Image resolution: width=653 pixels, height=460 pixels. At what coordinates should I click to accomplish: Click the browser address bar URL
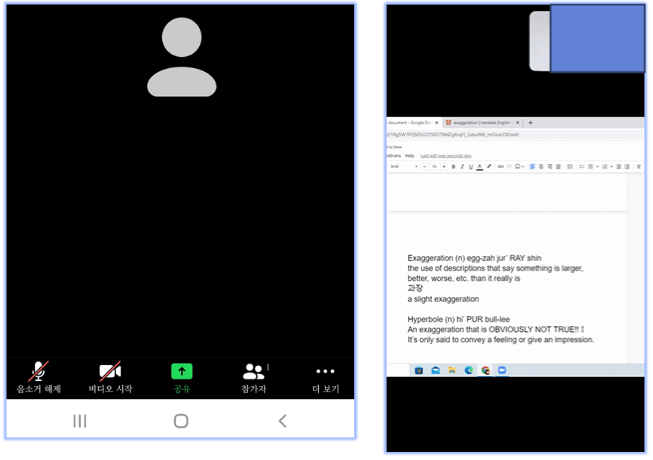pos(515,134)
